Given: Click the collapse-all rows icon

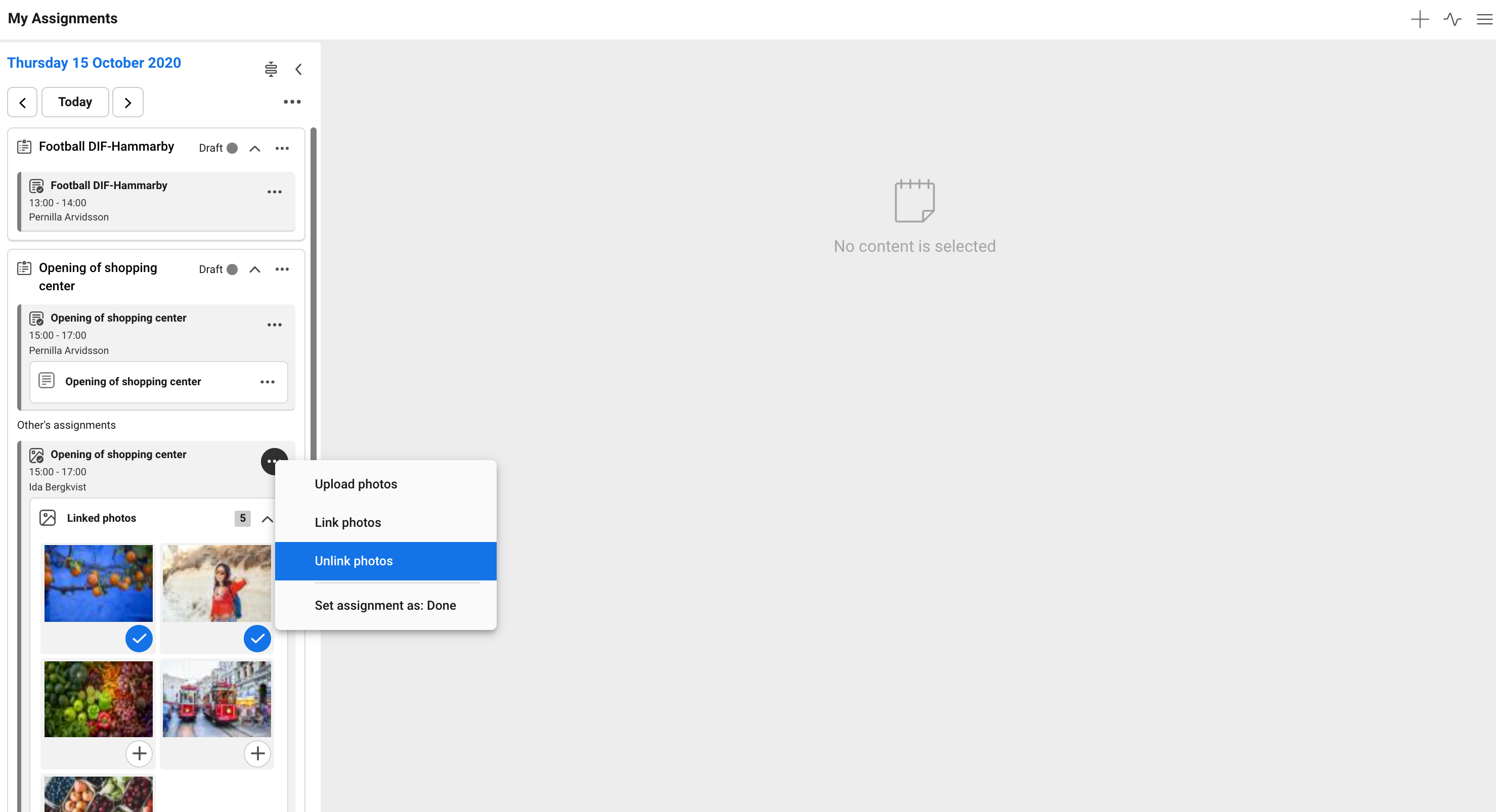Looking at the screenshot, I should (271, 69).
